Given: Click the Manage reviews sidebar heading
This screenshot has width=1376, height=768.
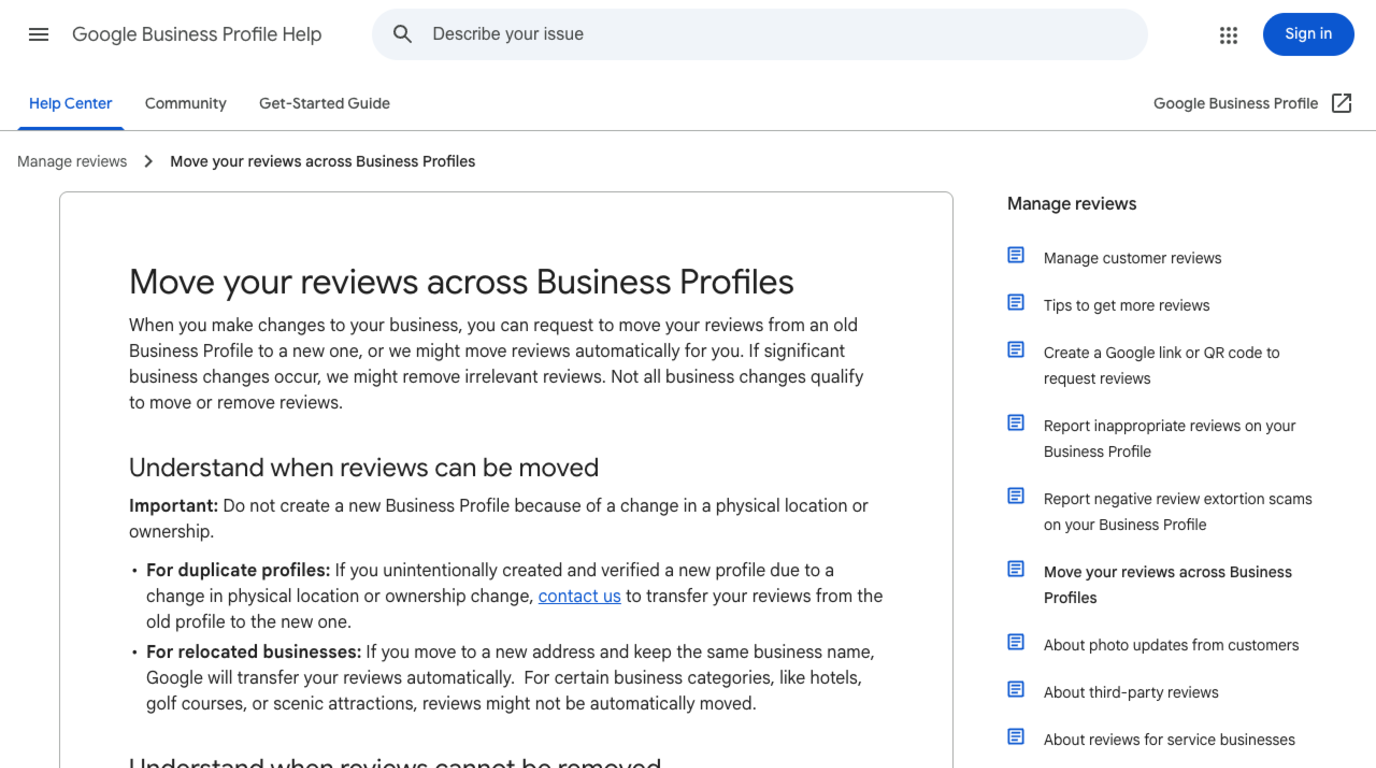Looking at the screenshot, I should pyautogui.click(x=1071, y=204).
